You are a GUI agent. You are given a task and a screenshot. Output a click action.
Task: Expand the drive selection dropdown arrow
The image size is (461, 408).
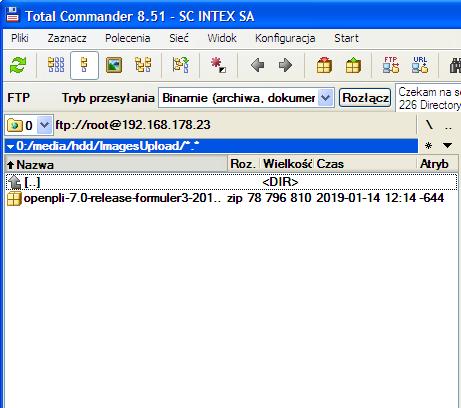pyautogui.click(x=44, y=125)
